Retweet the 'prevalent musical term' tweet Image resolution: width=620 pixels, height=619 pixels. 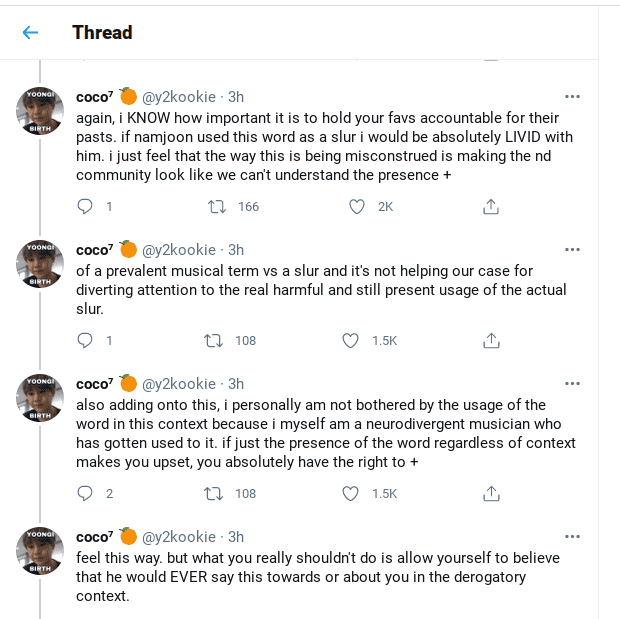213,340
